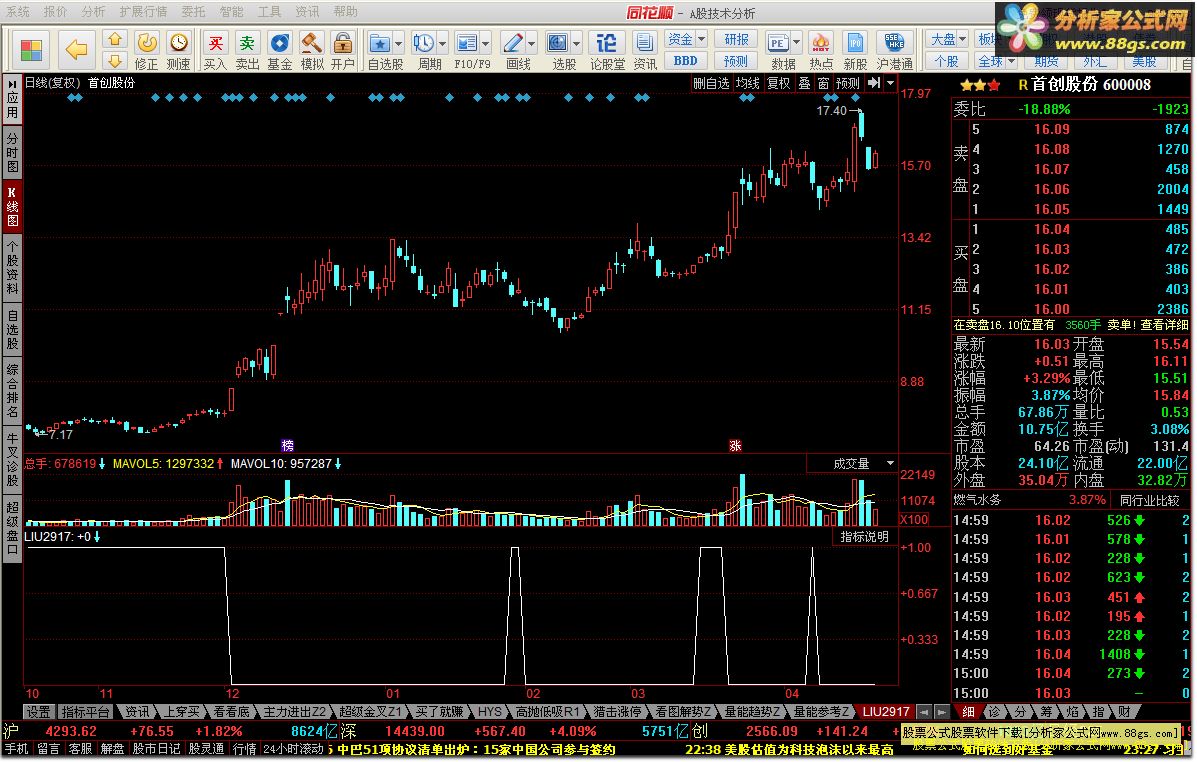Click the skip-to-end arrow in chart toolbar
This screenshot has height=762, width=1197.
875,82
